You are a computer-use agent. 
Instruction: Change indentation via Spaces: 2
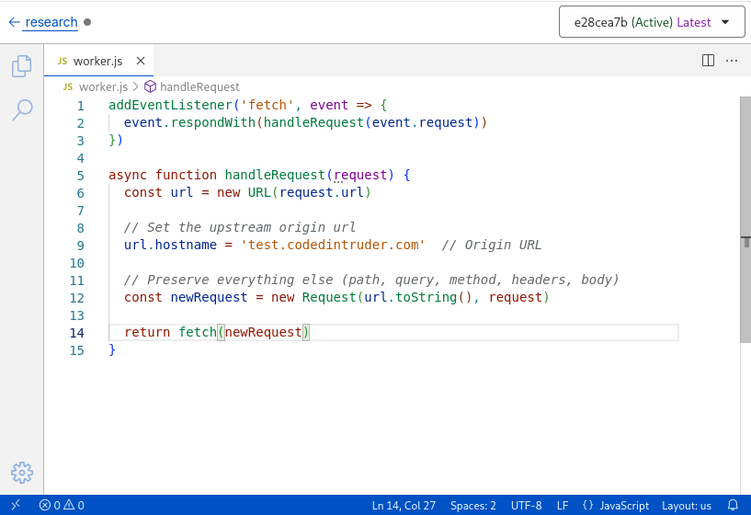coord(473,505)
